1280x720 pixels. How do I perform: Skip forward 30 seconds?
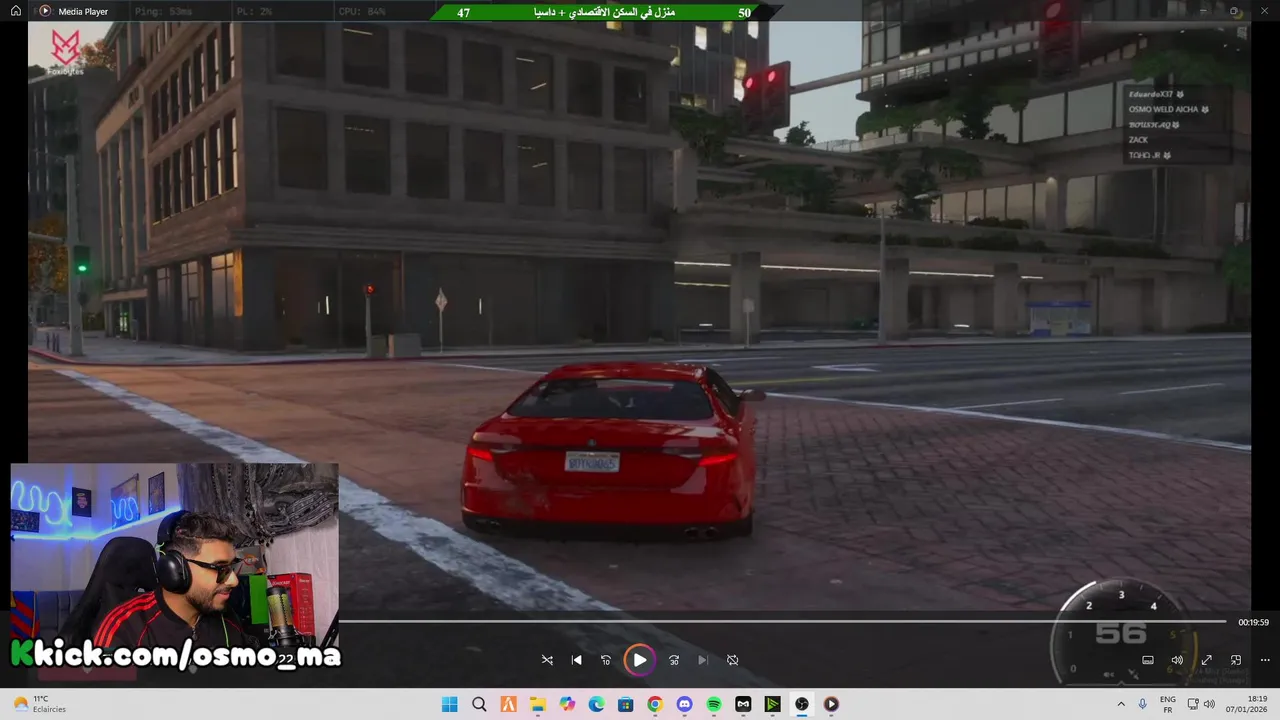click(674, 660)
